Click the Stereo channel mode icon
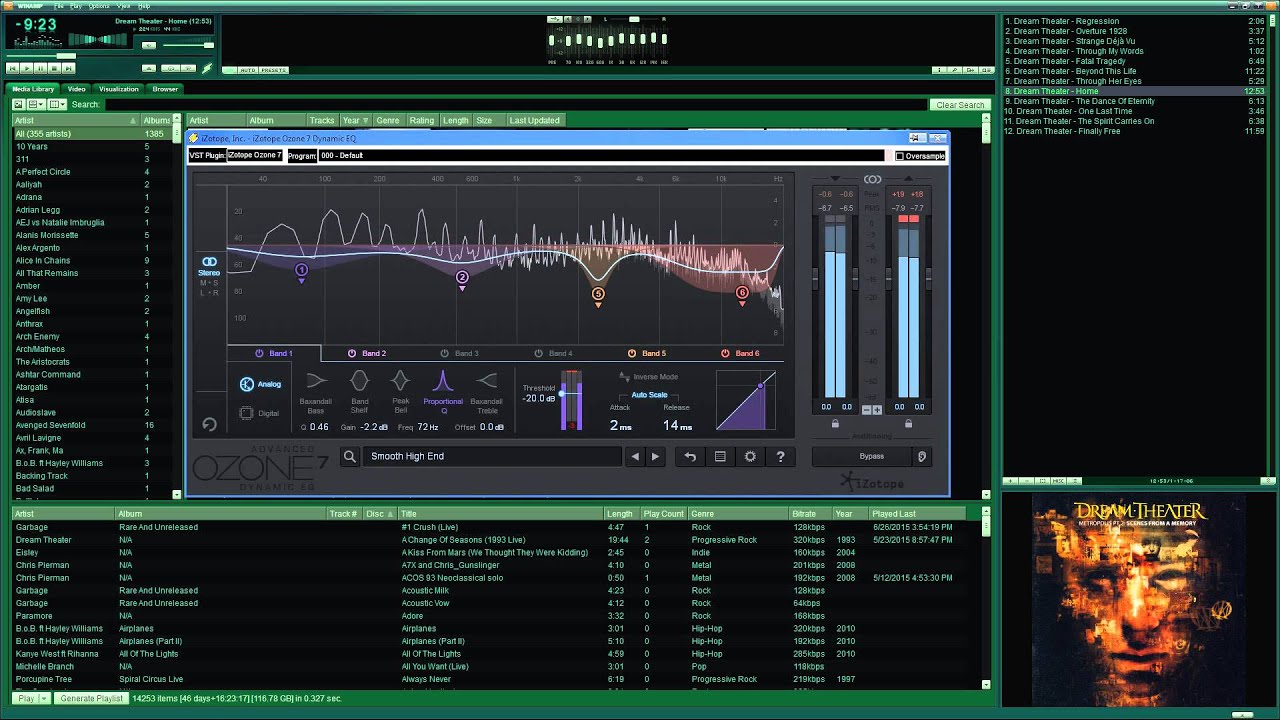Viewport: 1280px width, 720px height. (x=209, y=262)
